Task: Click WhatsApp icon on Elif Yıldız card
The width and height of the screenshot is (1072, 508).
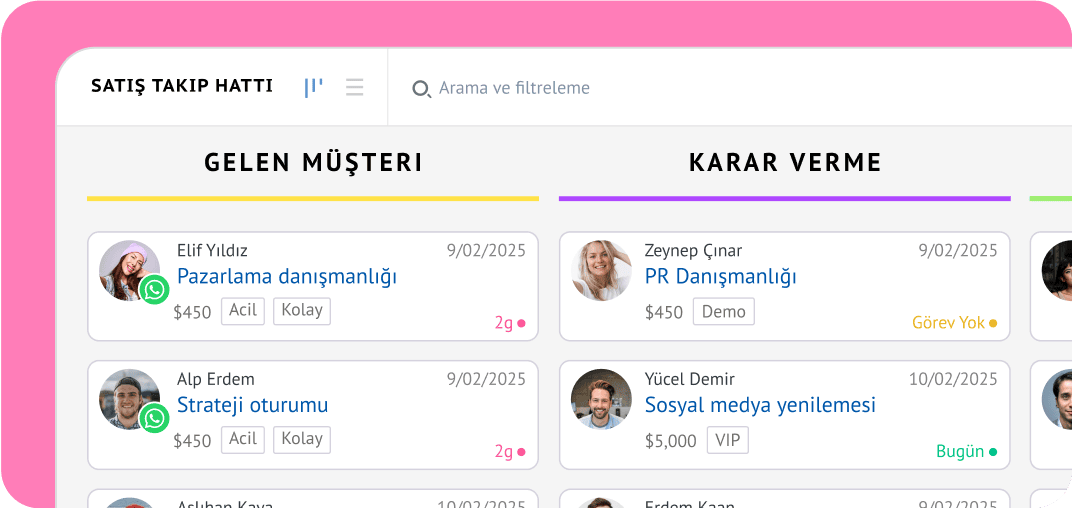Action: 154,290
